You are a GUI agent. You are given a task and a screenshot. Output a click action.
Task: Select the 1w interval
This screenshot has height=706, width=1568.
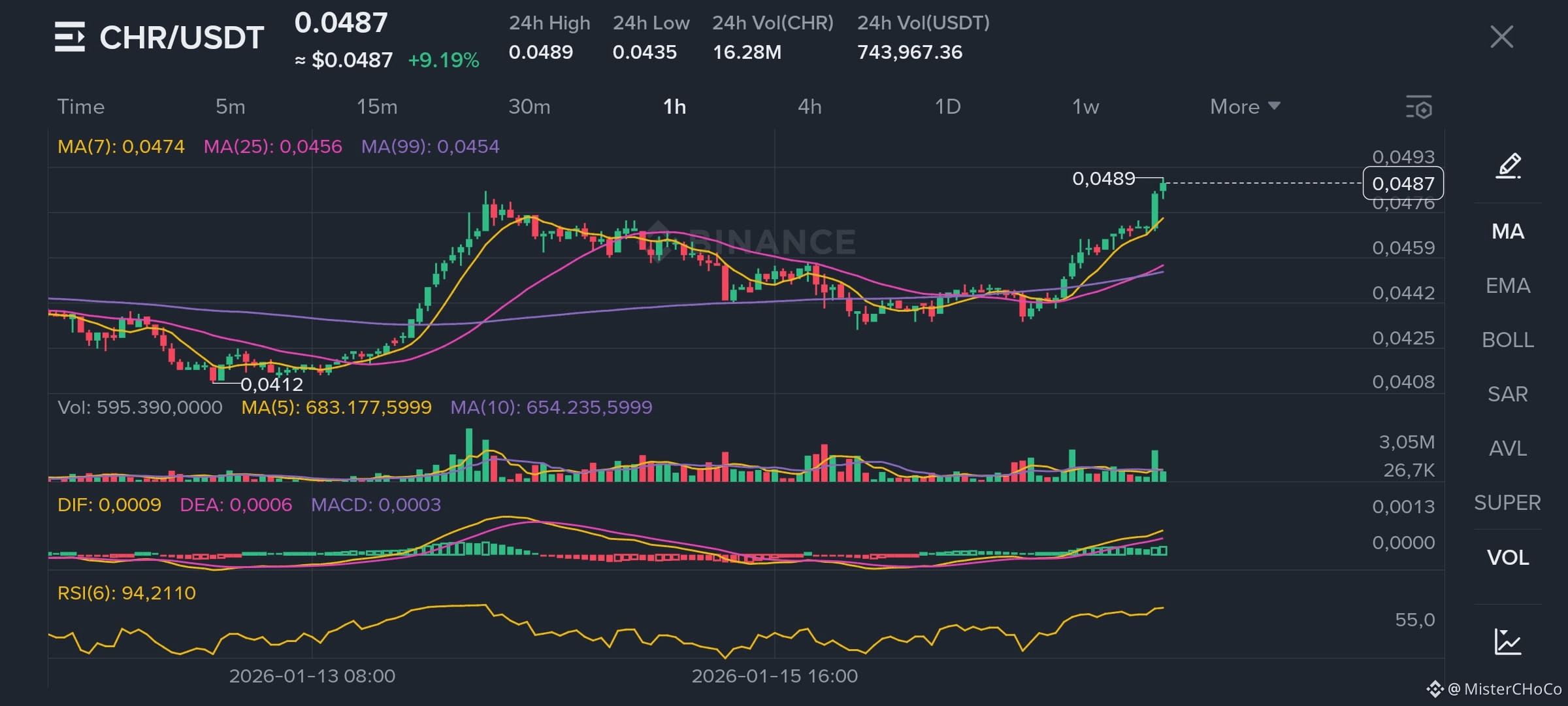point(1086,107)
